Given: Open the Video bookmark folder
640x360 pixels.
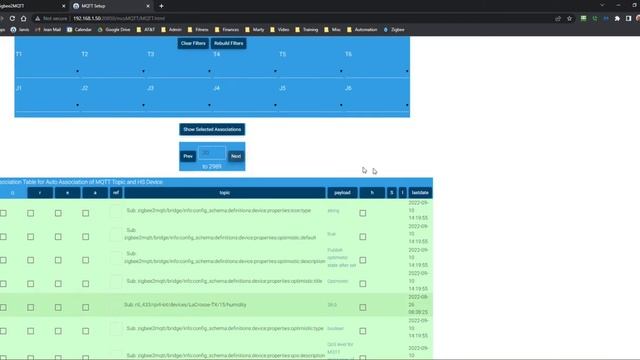Looking at the screenshot, I should click(x=280, y=29).
